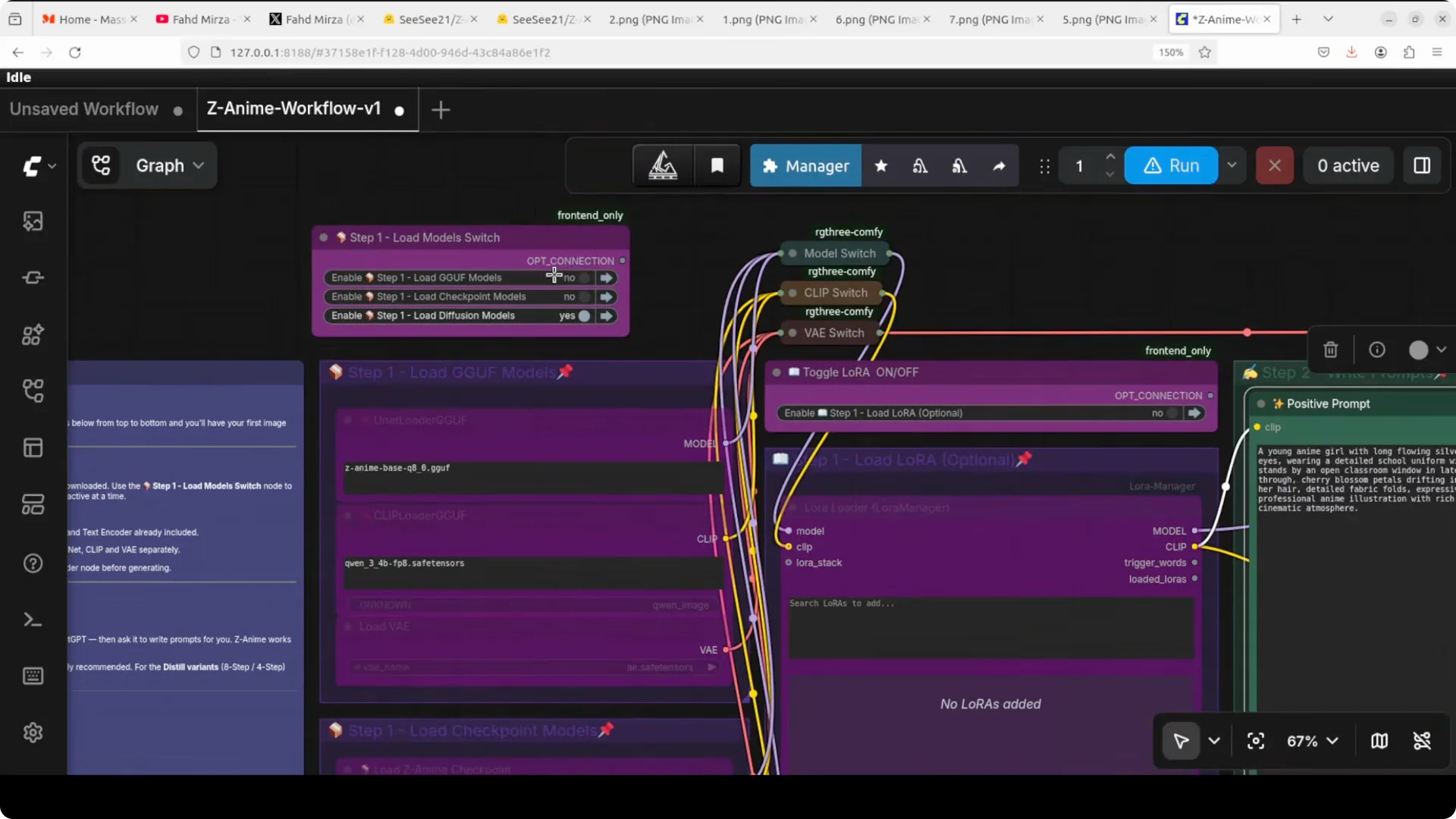
Task: Jump to Load LoRA (Optional) group arrow
Action: pyautogui.click(x=1194, y=413)
